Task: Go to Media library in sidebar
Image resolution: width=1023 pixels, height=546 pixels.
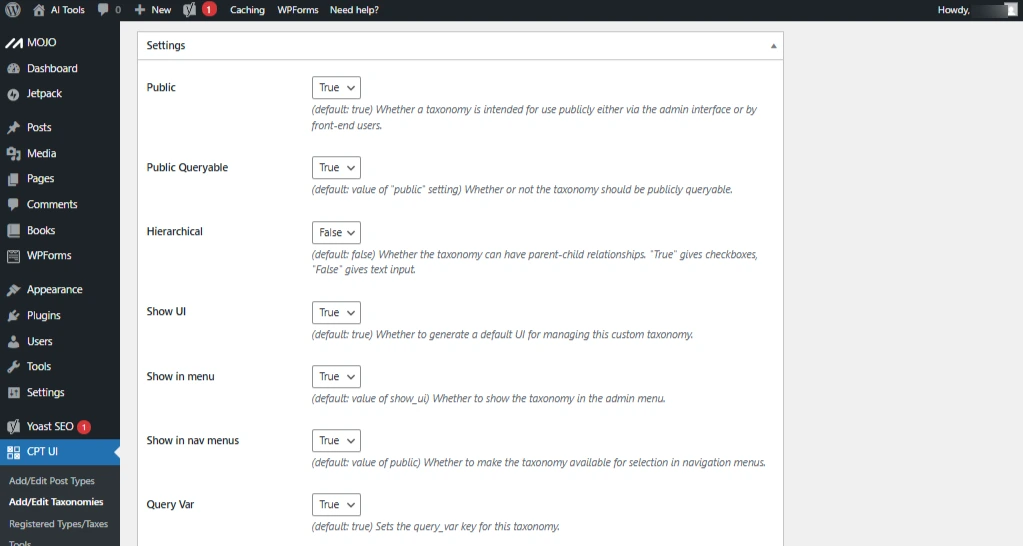Action: pos(41,154)
